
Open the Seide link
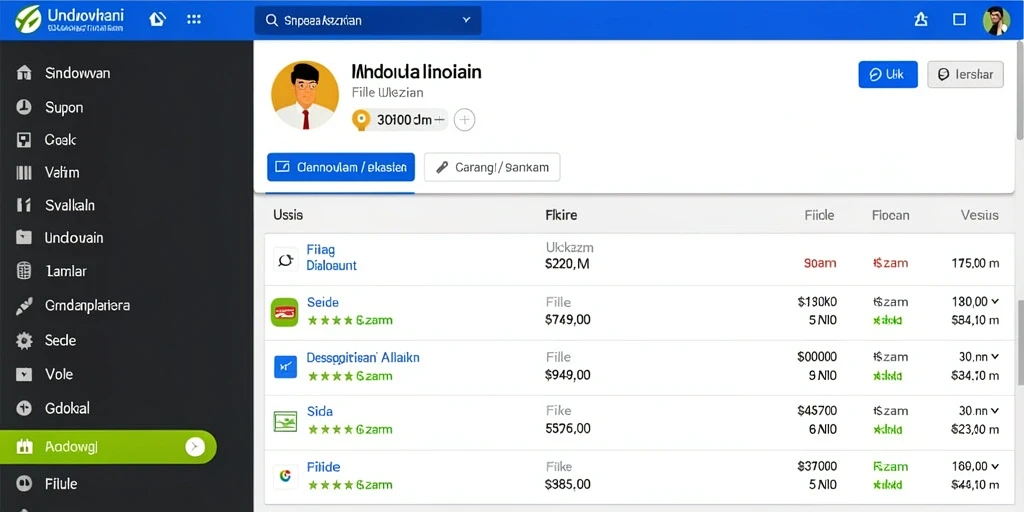(323, 302)
